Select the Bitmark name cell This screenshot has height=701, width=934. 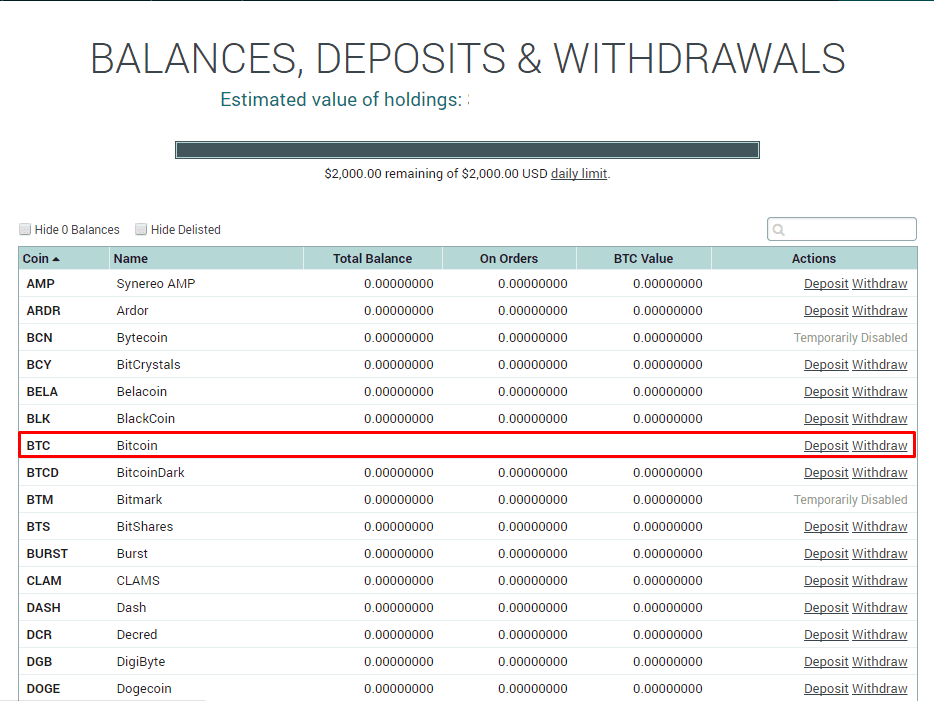(139, 500)
